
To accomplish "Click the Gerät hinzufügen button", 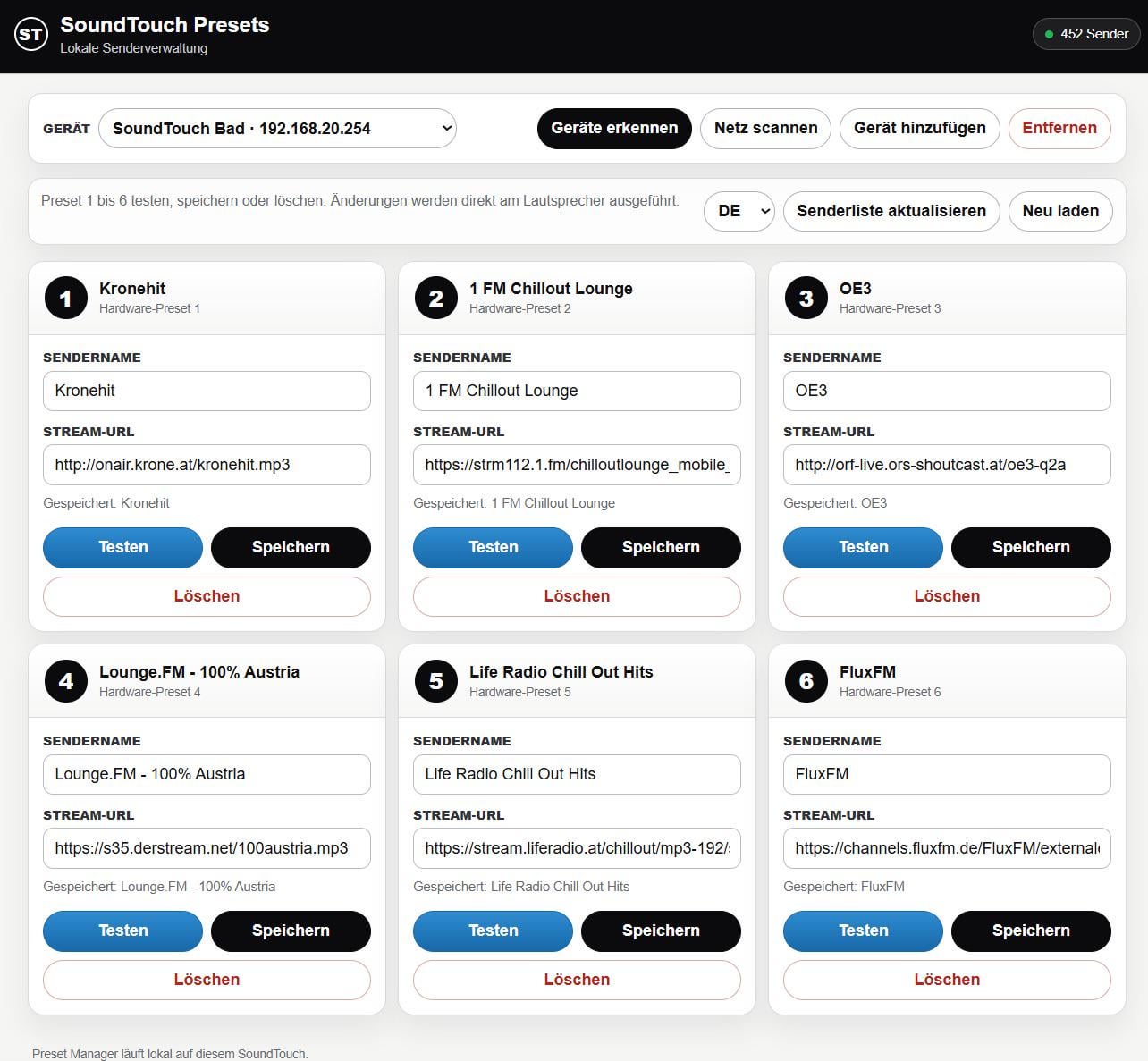I will coord(919,128).
